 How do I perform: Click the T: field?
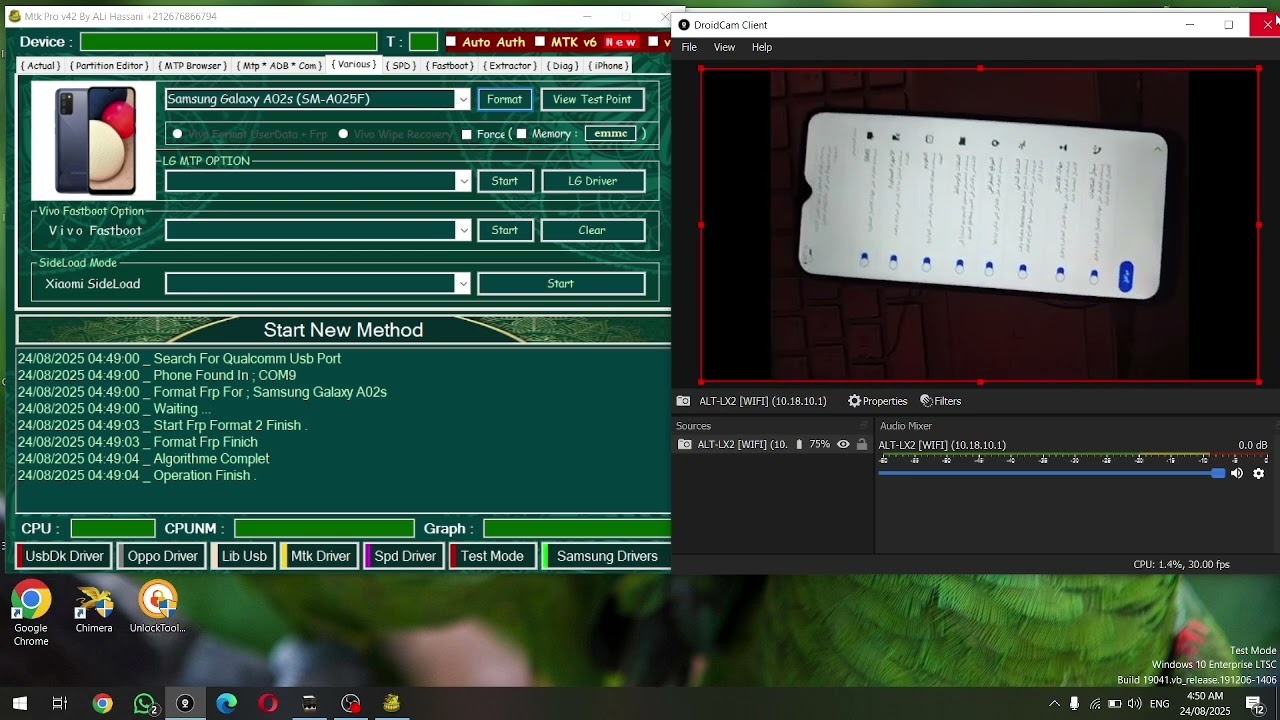(x=423, y=42)
